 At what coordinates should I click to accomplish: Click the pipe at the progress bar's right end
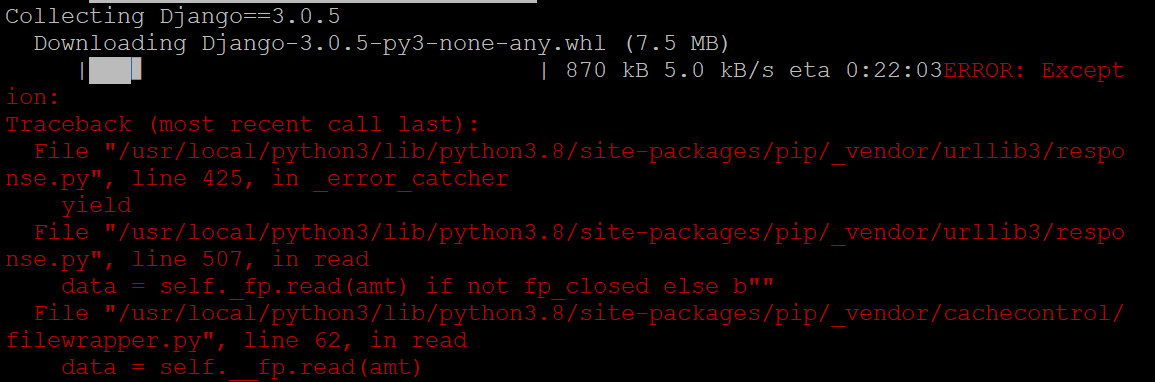(x=544, y=71)
